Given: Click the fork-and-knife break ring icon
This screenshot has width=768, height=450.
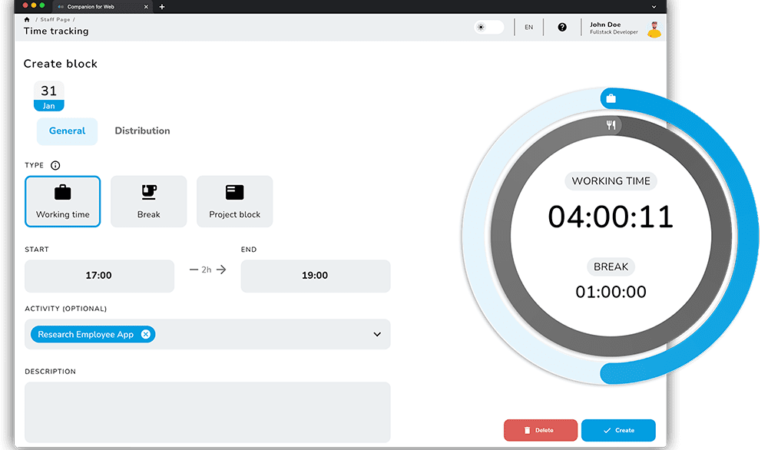Looking at the screenshot, I should click(x=611, y=125).
